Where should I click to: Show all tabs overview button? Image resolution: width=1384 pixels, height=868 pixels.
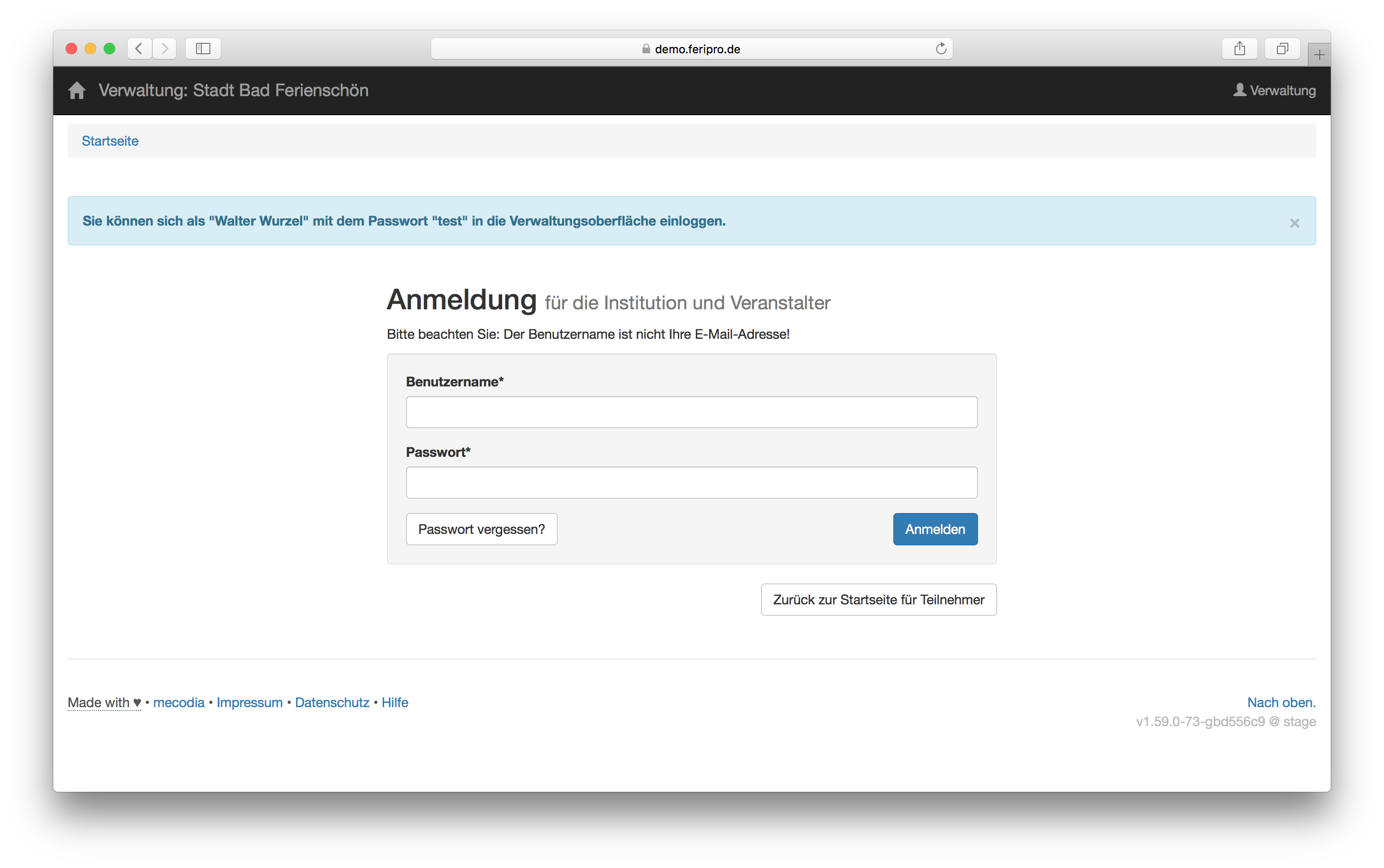point(1282,49)
